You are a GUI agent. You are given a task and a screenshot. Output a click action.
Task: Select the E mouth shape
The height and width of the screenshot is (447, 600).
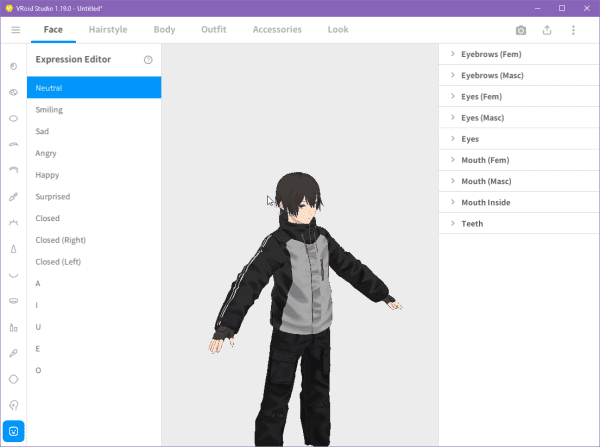94,349
